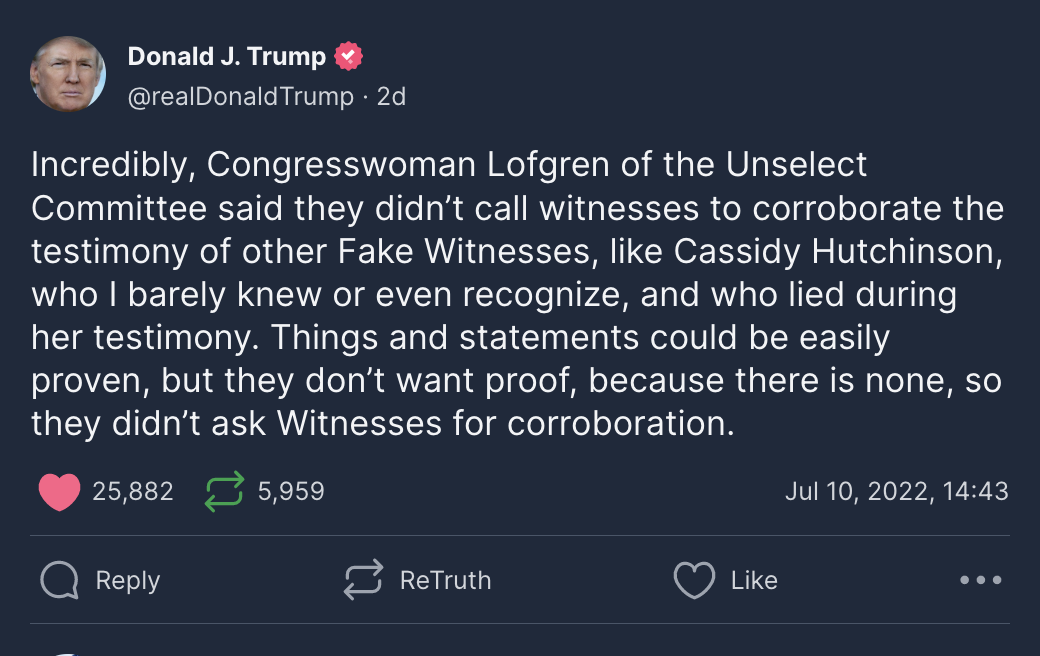
Task: Click the next post's partial avatar
Action: [66, 653]
